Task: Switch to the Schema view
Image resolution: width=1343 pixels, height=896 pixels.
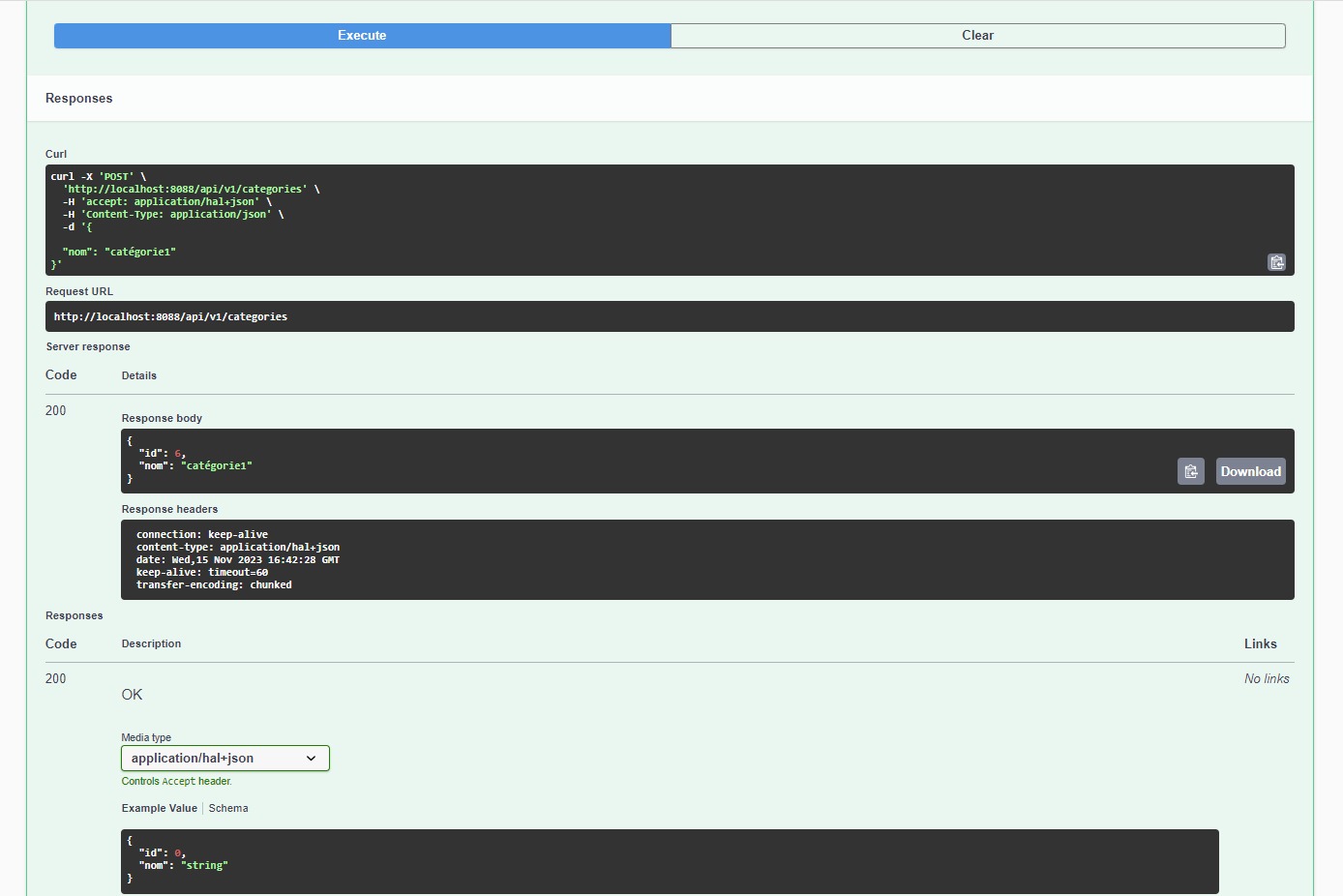Action: click(228, 808)
